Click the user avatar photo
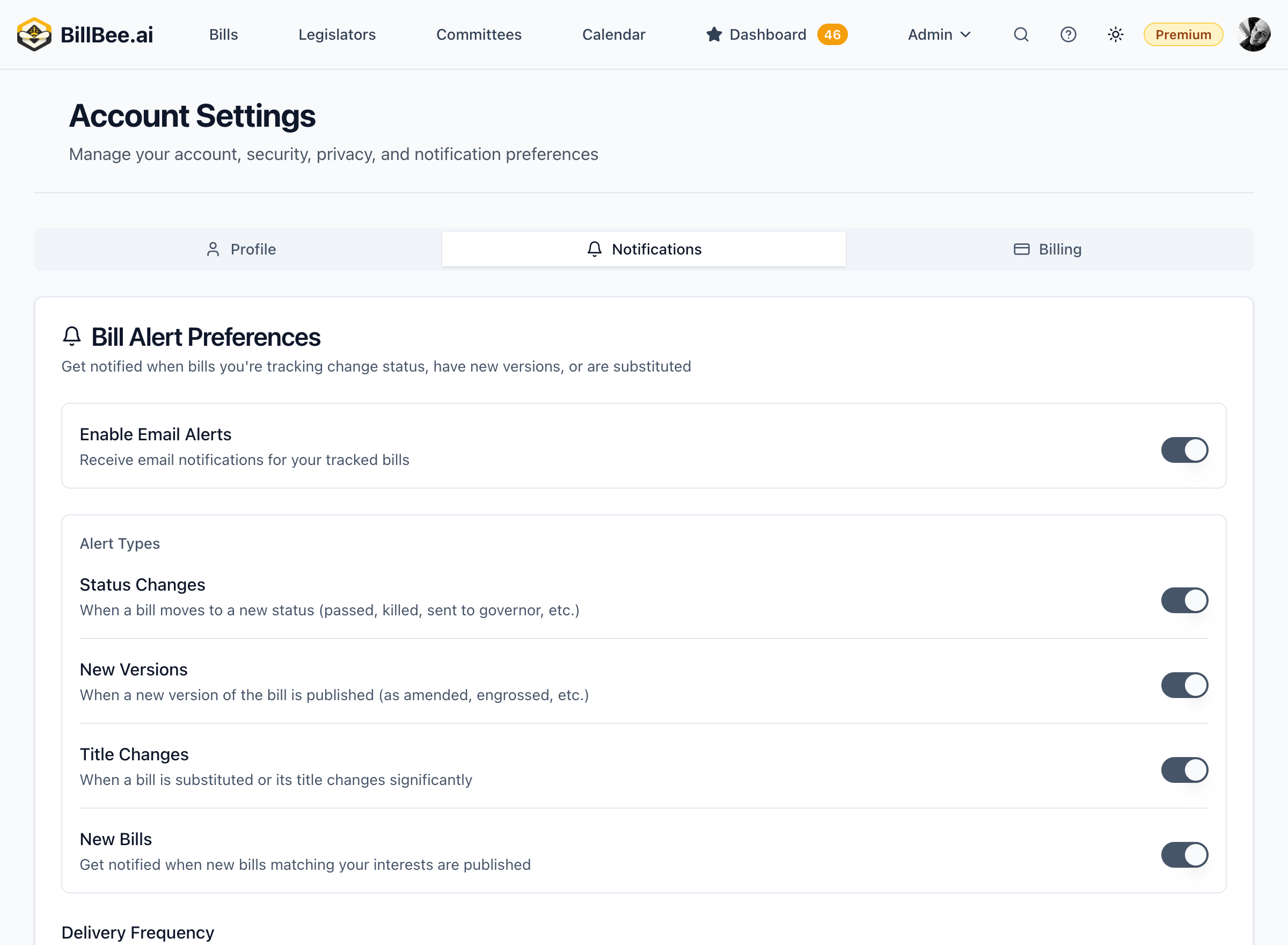The width and height of the screenshot is (1288, 945). 1254,34
